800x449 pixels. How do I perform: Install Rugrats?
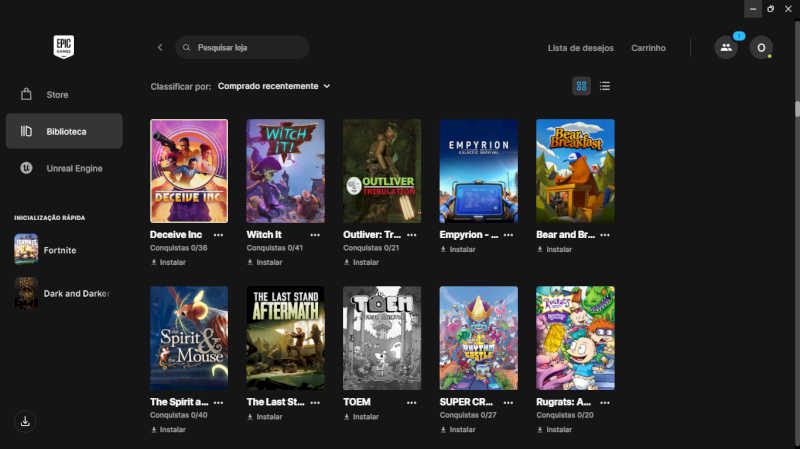tap(555, 430)
